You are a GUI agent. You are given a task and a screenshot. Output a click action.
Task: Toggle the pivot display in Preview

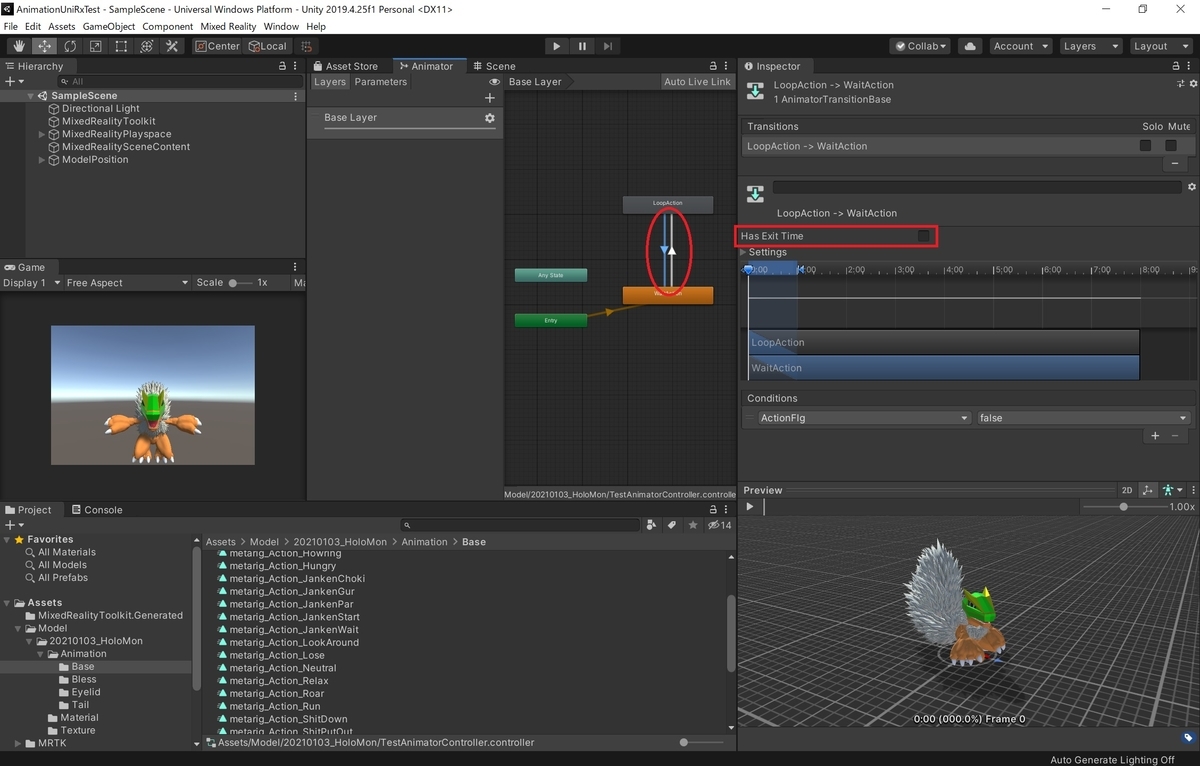click(x=1149, y=490)
